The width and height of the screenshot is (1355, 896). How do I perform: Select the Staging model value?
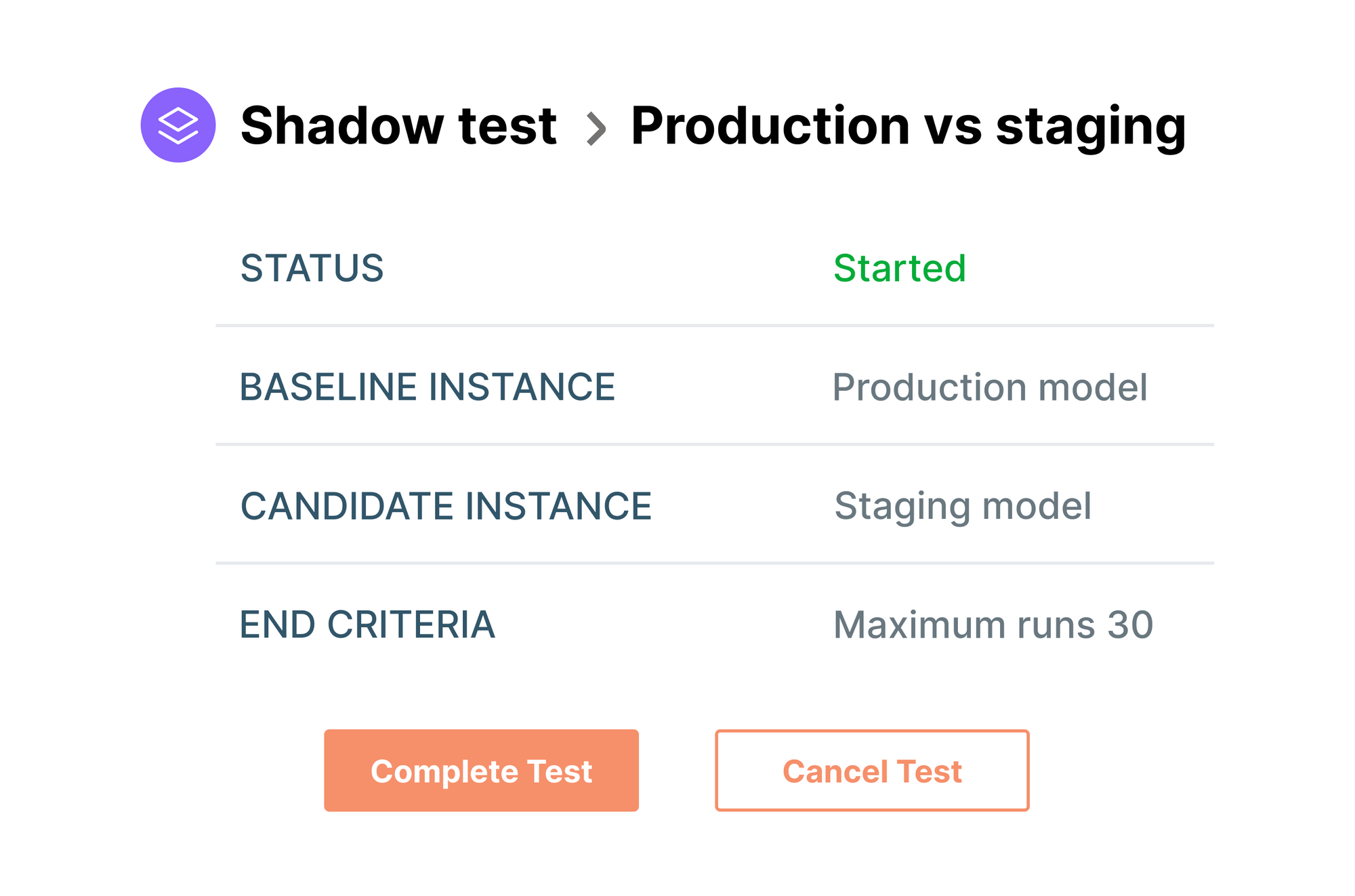[962, 505]
